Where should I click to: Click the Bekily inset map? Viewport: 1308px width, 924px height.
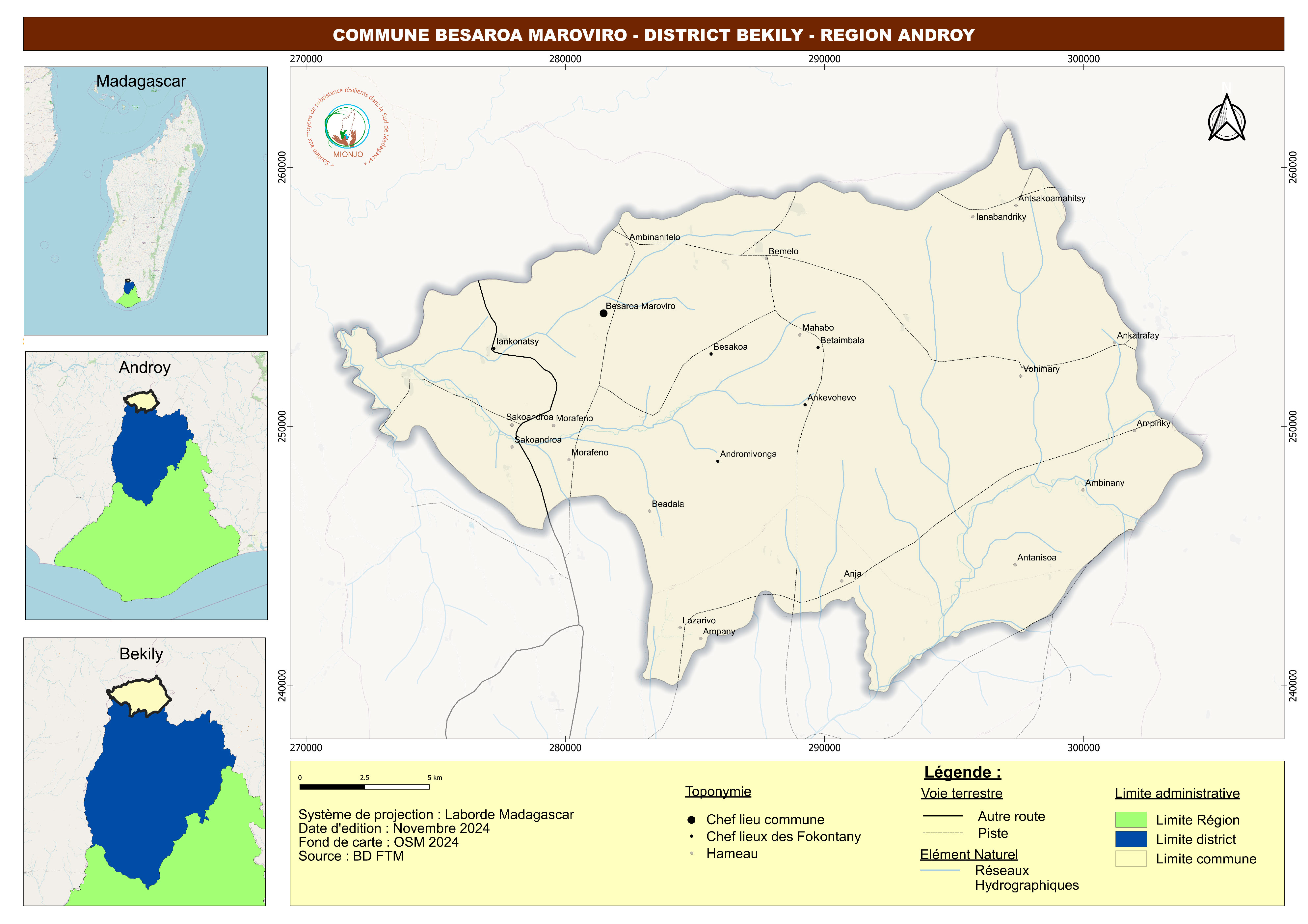[x=144, y=771]
